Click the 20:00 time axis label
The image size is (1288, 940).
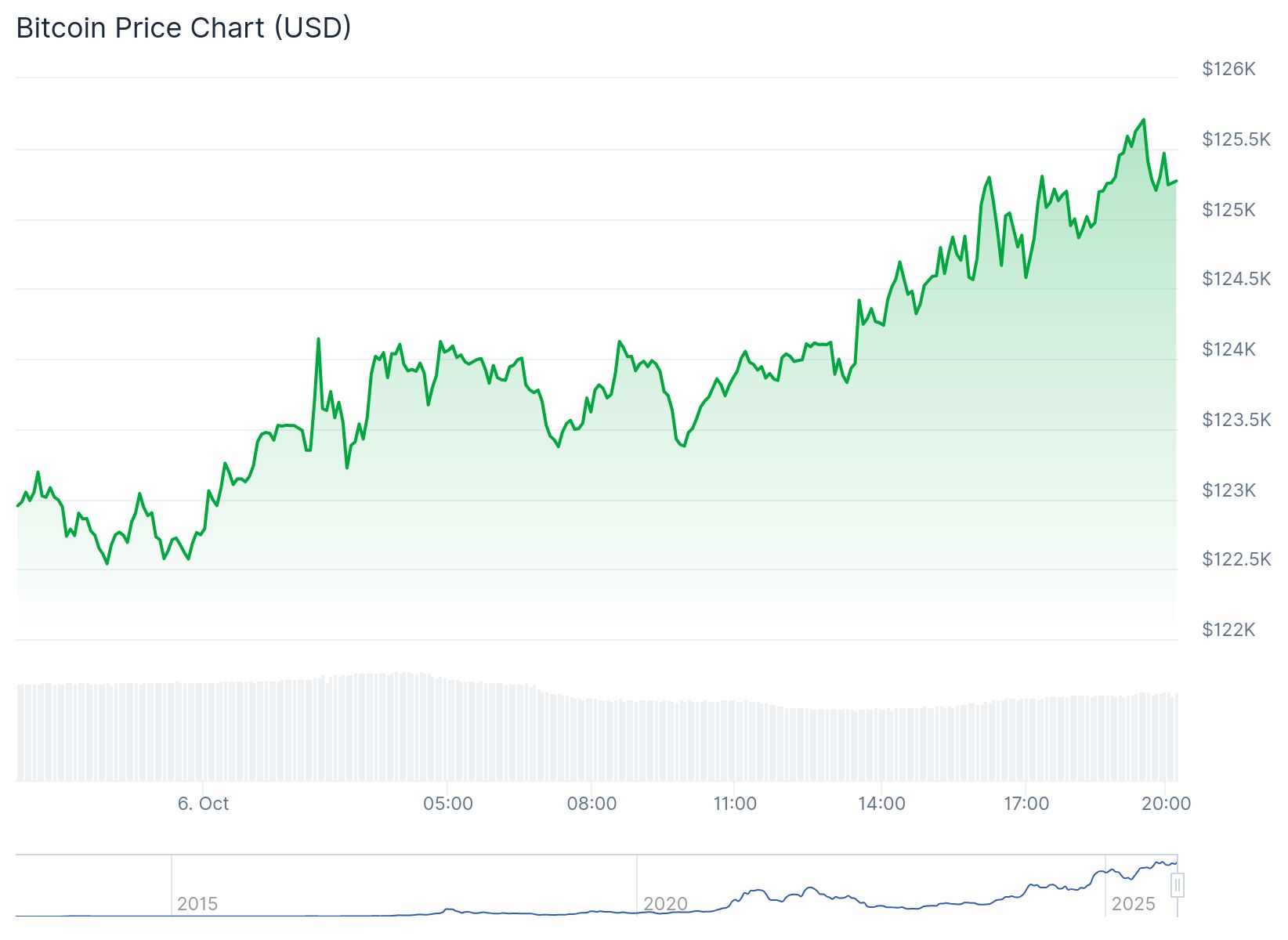1166,804
